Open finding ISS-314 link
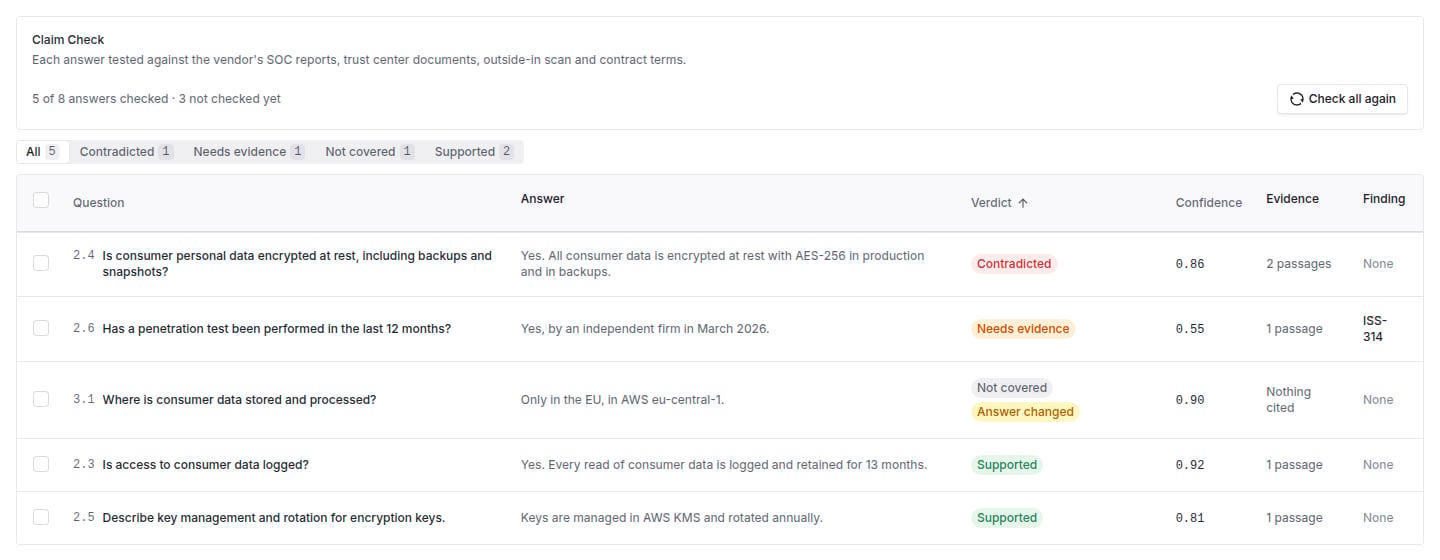 pyautogui.click(x=1375, y=329)
